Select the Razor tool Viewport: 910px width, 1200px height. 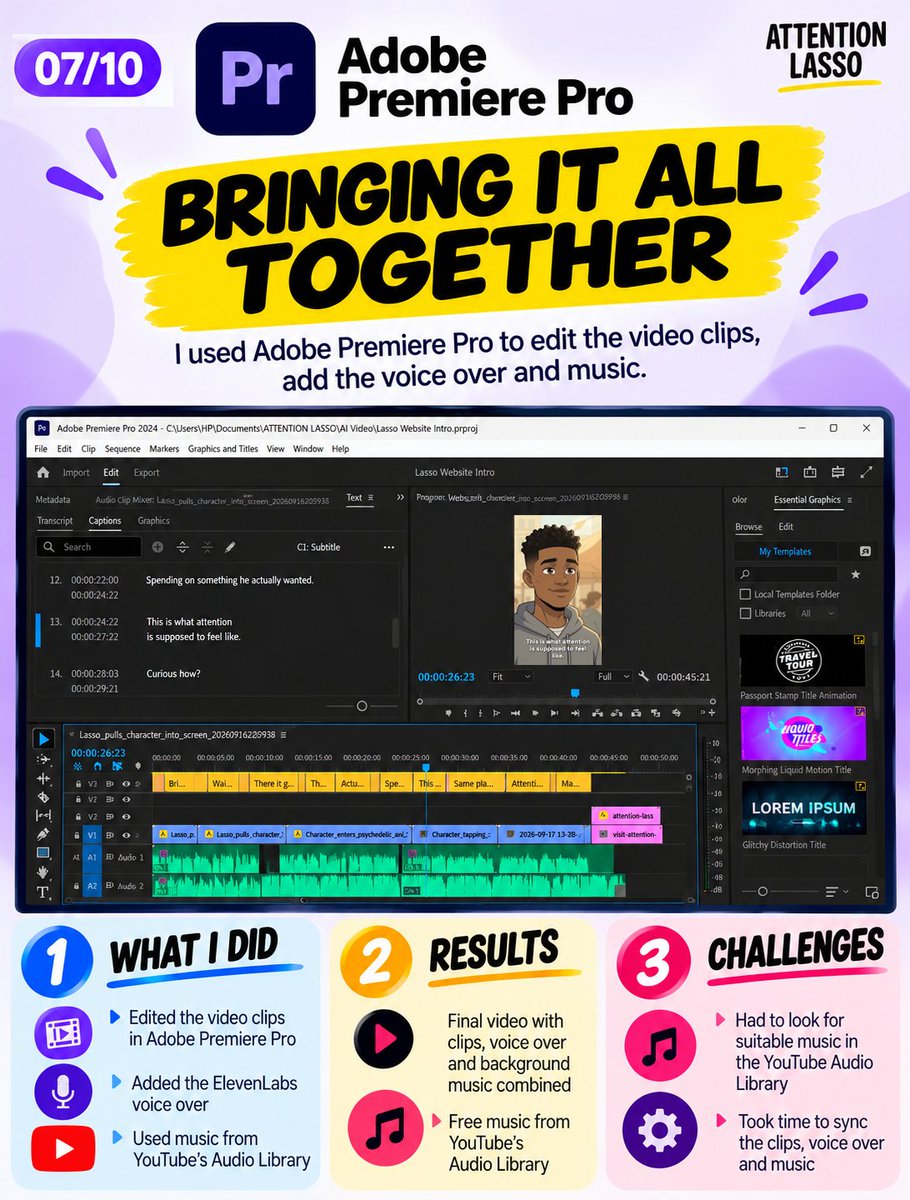click(43, 797)
